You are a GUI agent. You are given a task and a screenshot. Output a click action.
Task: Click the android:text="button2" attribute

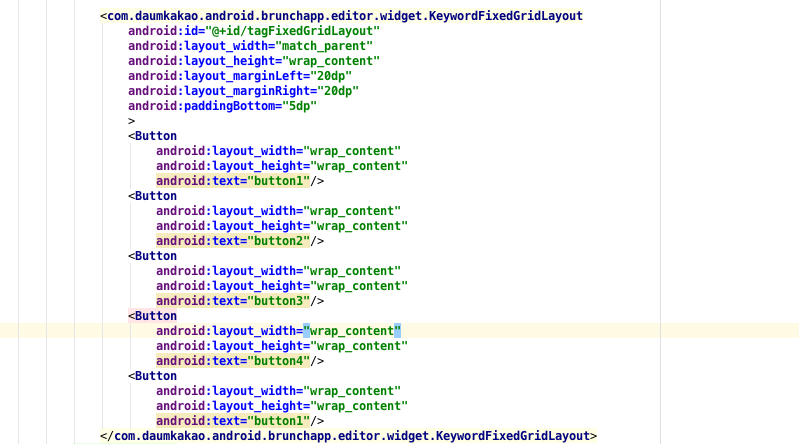pos(233,241)
